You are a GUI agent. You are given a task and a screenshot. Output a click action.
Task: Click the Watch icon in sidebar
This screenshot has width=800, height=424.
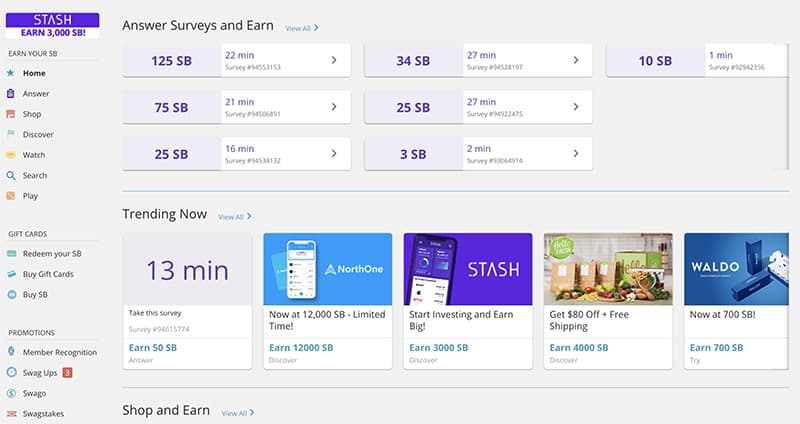pos(10,155)
